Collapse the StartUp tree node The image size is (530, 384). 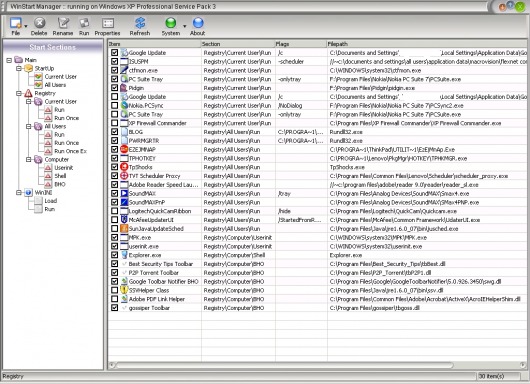[x=19, y=68]
